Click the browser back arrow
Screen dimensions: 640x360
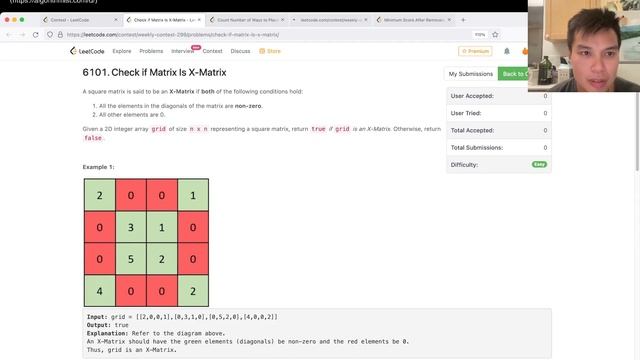pos(9,35)
